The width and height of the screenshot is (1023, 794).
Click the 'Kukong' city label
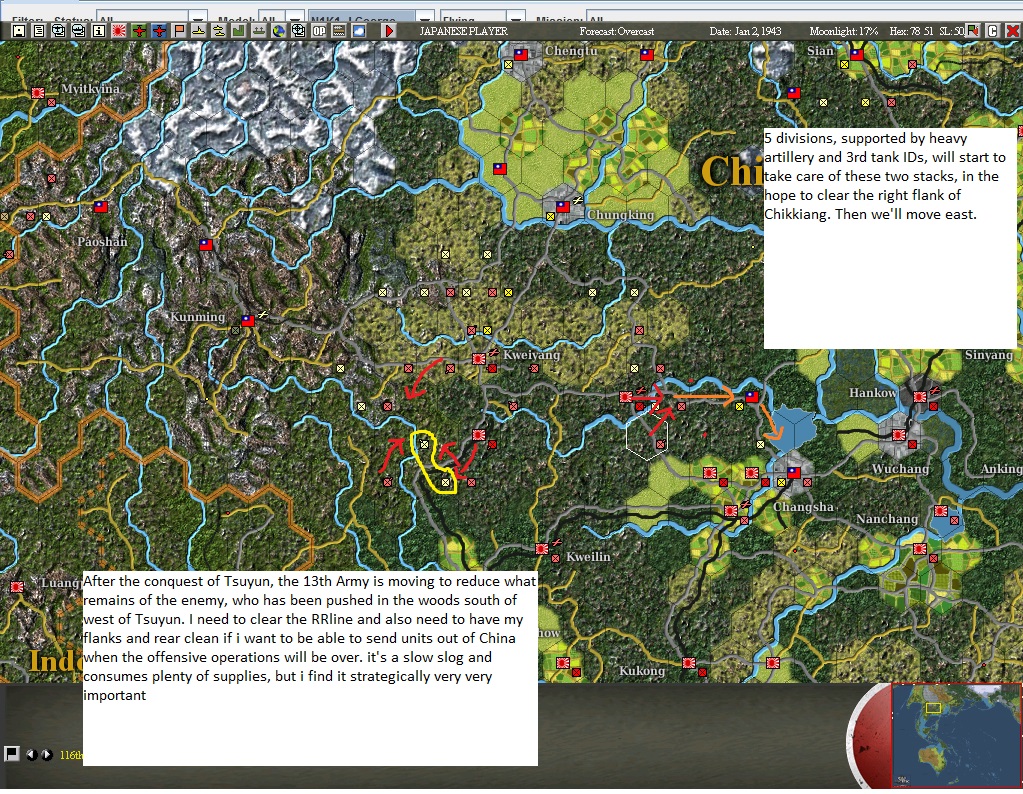coord(642,671)
